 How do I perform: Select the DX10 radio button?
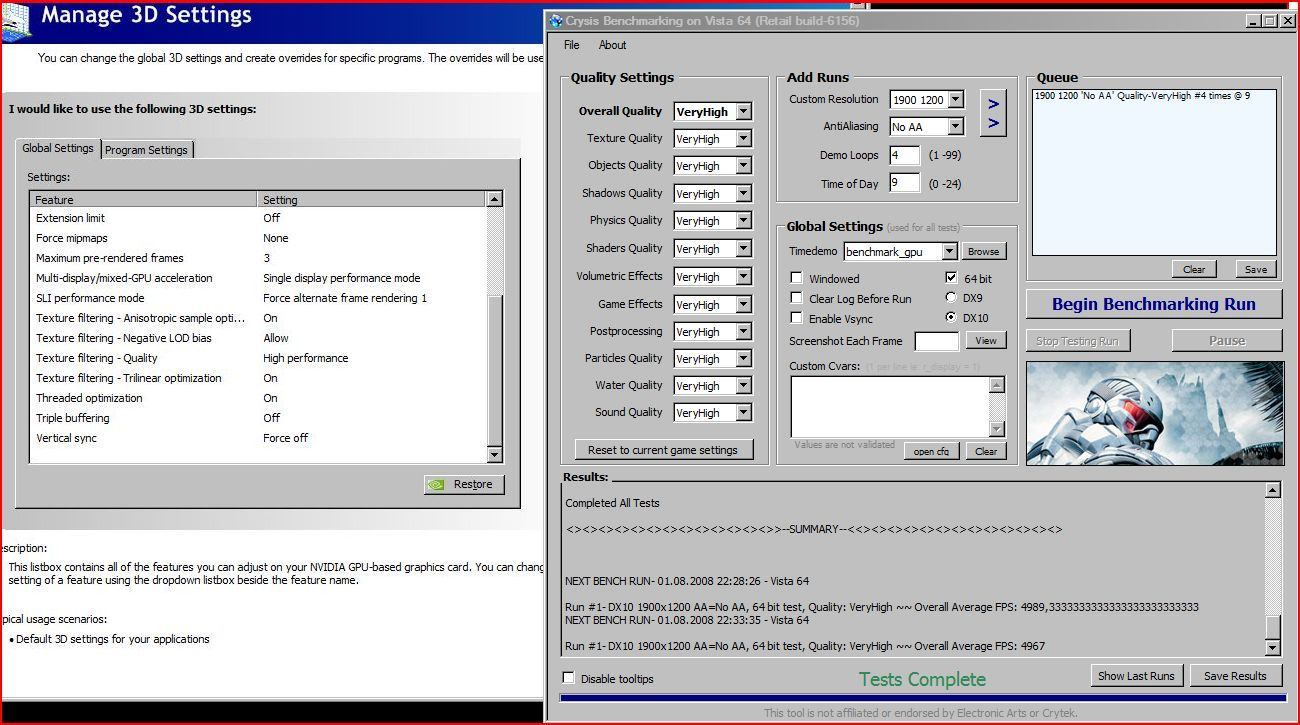pyautogui.click(x=951, y=317)
